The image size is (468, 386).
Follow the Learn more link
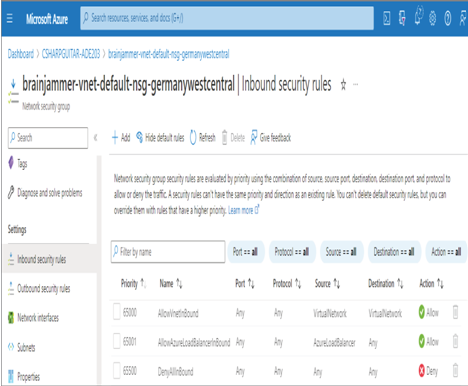pos(243,210)
